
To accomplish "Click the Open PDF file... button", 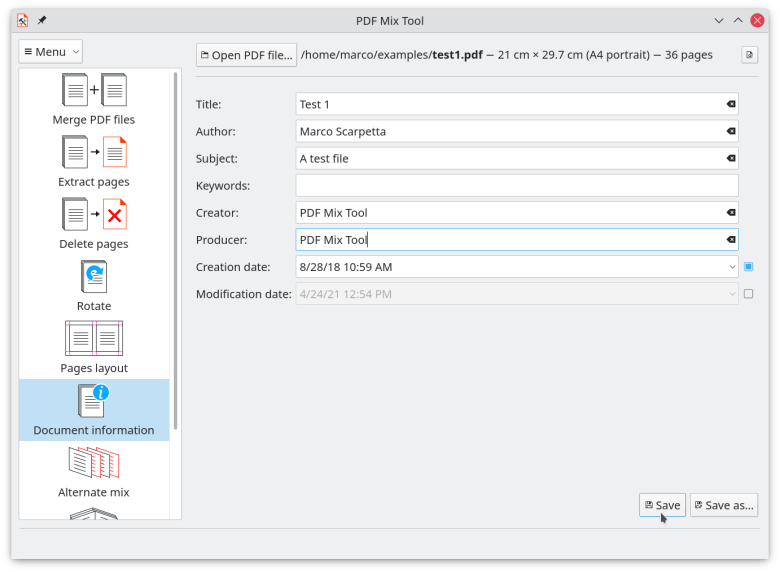I will click(x=247, y=55).
